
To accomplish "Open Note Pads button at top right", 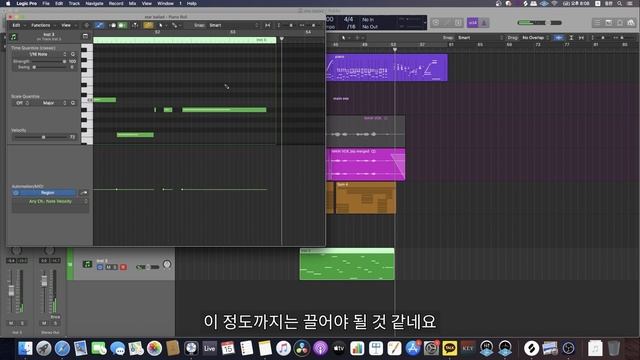I will [609, 23].
